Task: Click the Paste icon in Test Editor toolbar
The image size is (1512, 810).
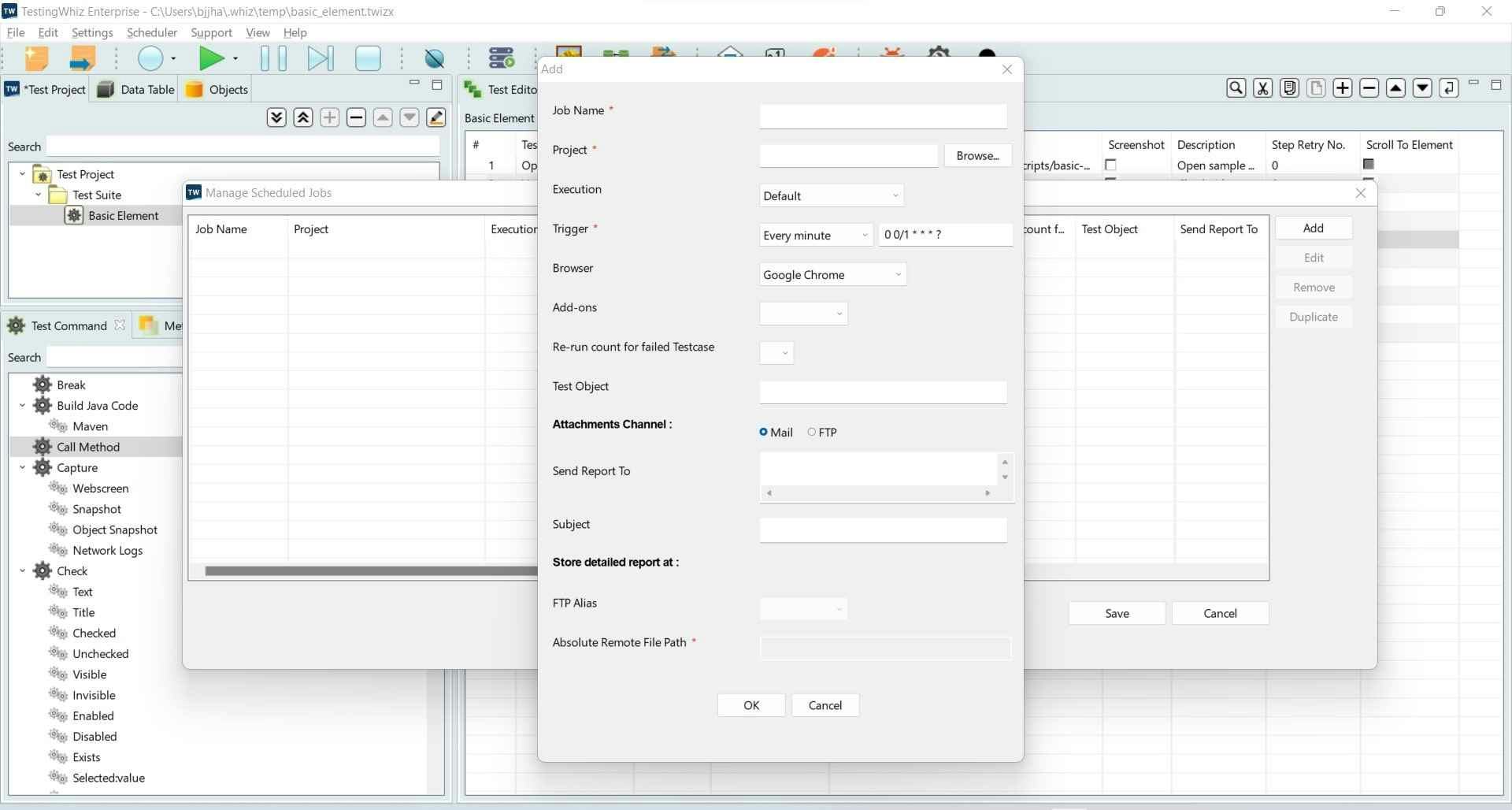Action: (1316, 87)
